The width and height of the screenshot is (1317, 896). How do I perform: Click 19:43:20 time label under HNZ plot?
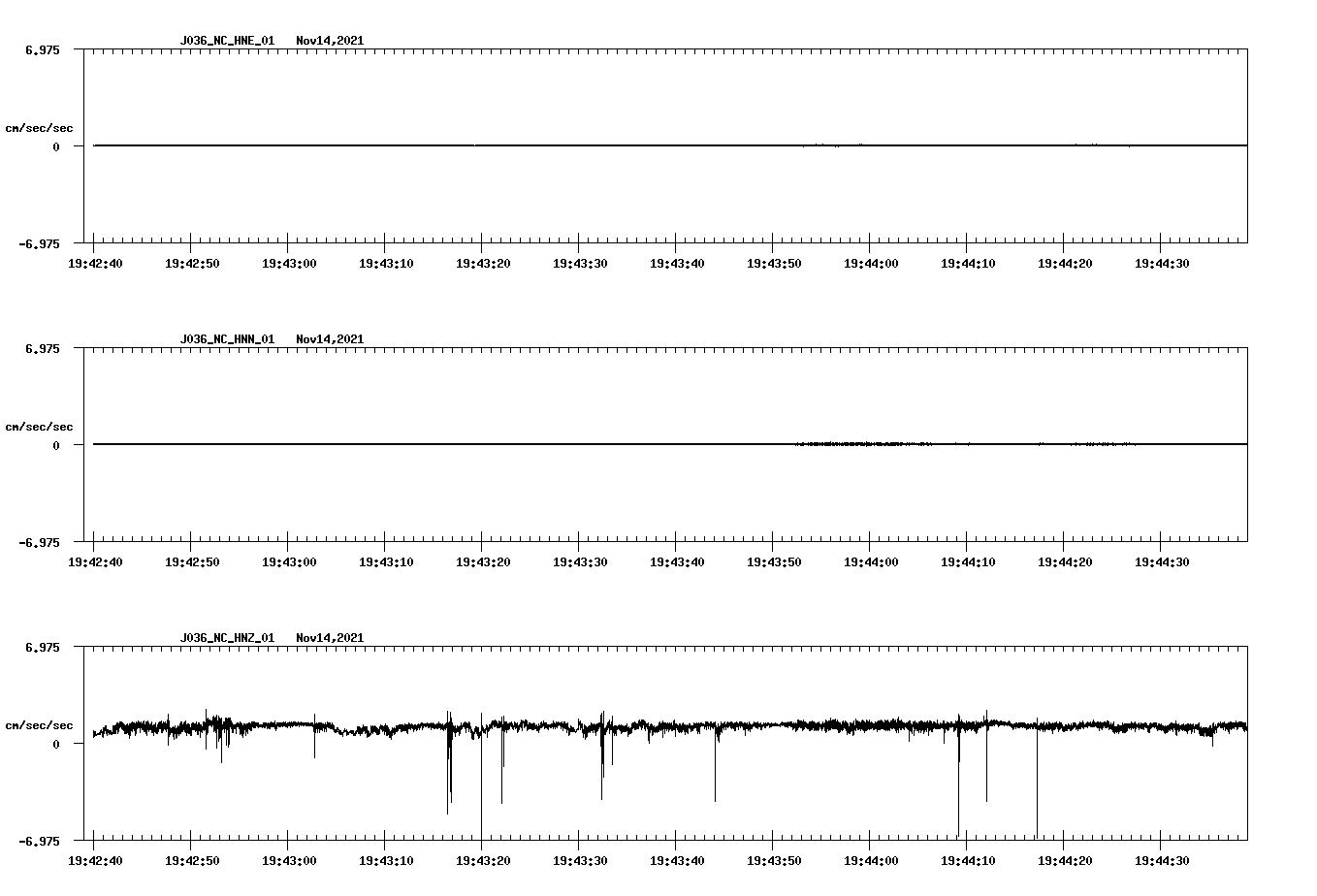483,861
